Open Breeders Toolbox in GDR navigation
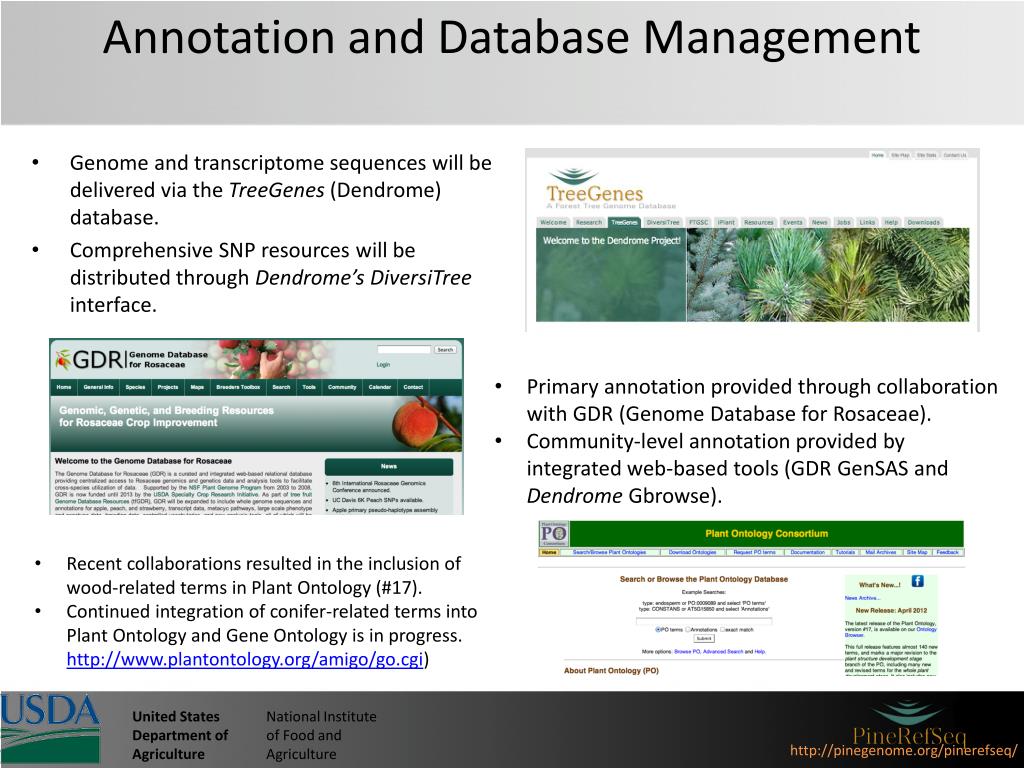The image size is (1024, 768). [238, 387]
